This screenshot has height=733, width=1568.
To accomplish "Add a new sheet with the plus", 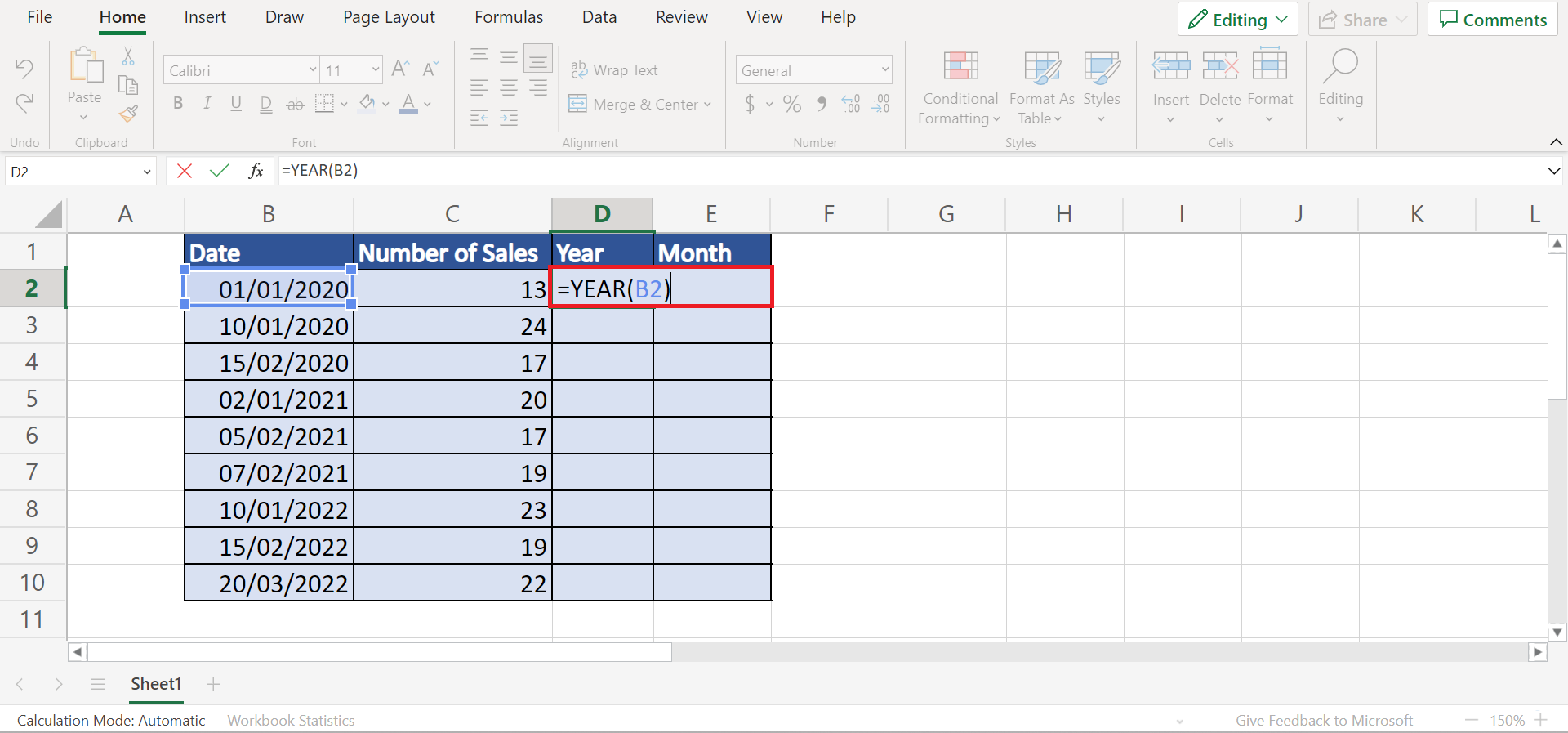I will 213,684.
